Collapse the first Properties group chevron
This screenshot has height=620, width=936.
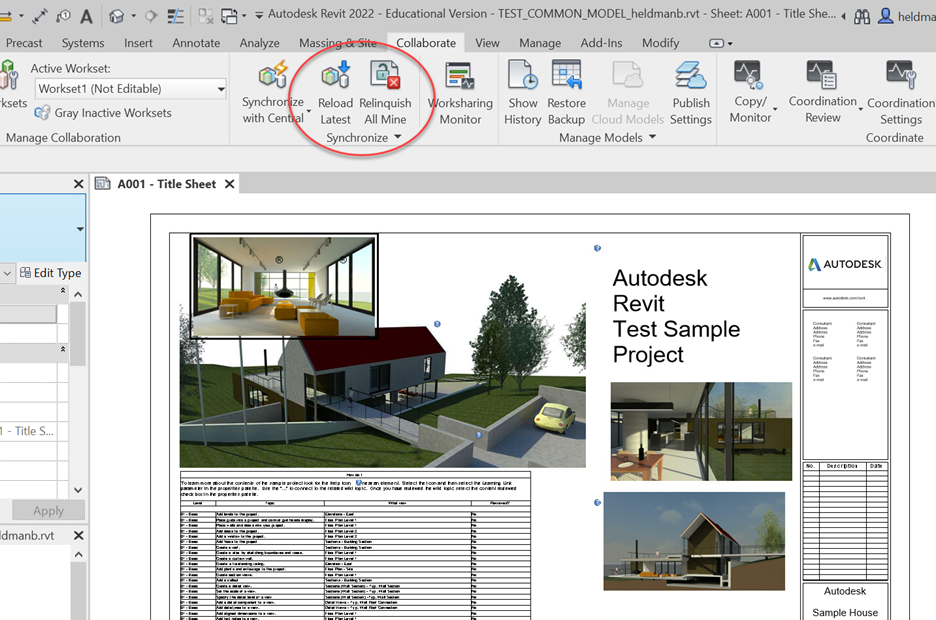tap(63, 291)
